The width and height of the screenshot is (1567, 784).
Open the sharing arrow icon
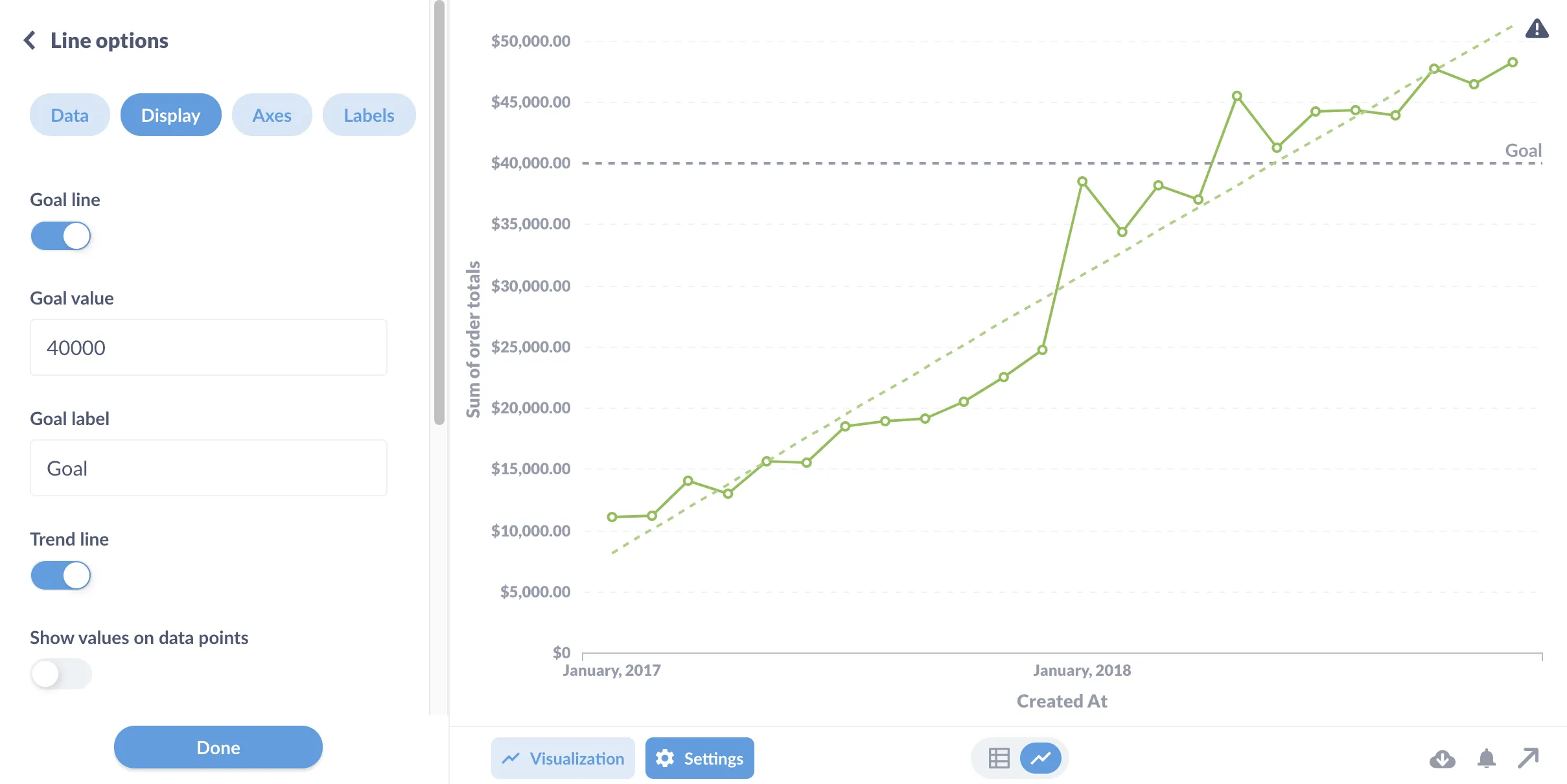tap(1528, 757)
